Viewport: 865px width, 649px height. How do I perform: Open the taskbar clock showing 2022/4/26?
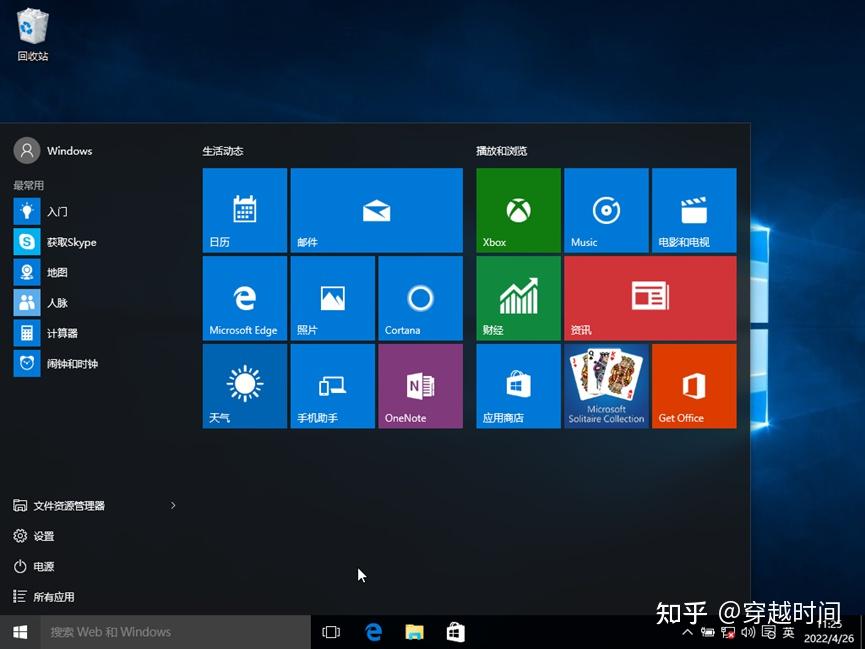[829, 632]
